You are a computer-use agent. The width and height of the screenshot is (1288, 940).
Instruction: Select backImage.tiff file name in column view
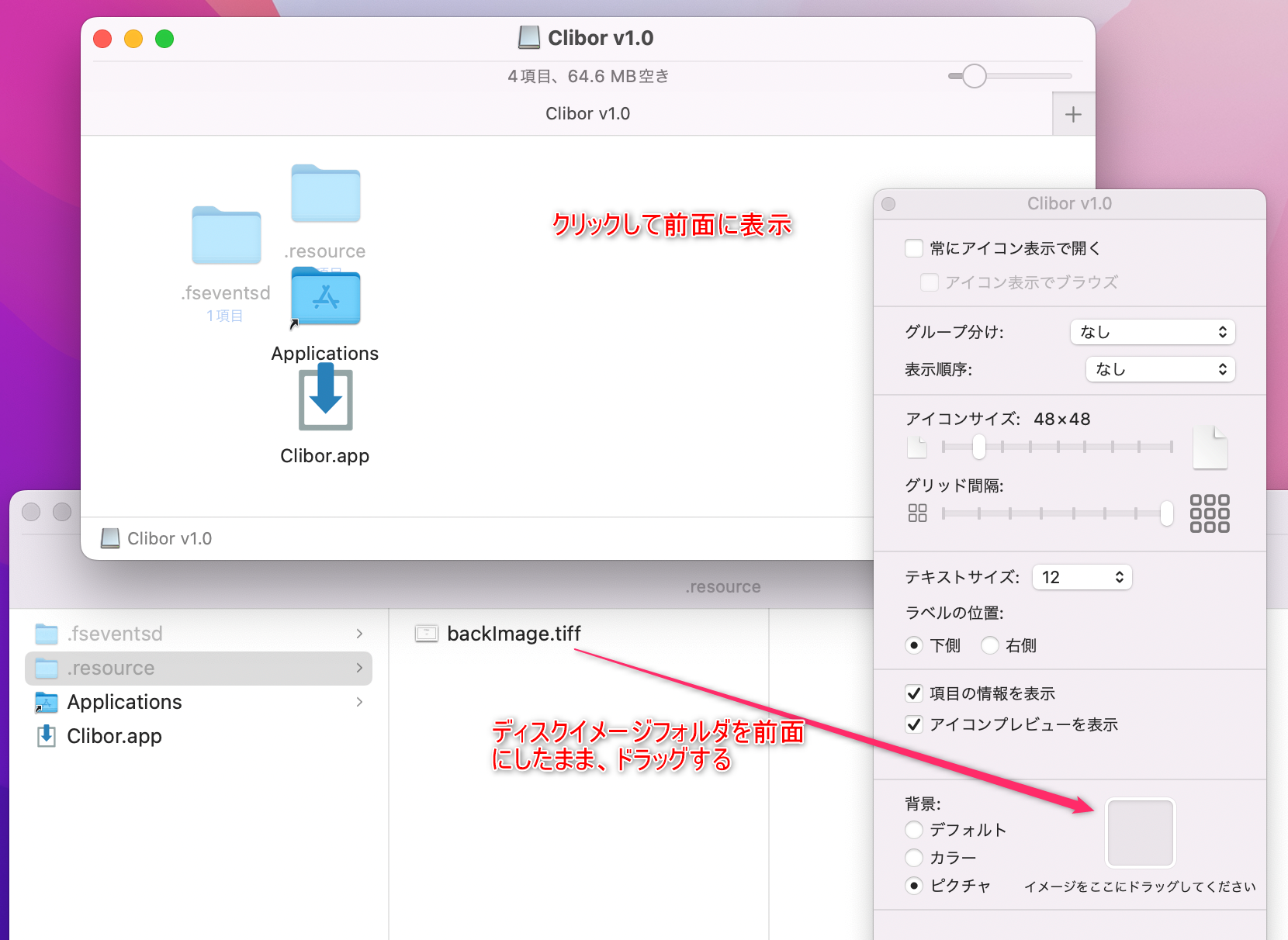click(514, 634)
